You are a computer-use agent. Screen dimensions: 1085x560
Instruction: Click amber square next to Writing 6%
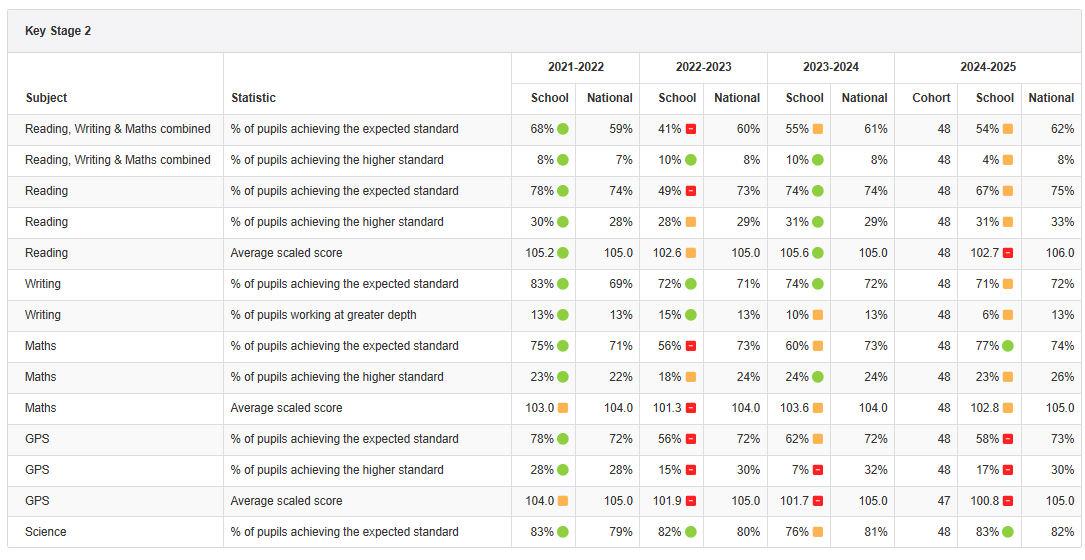(1008, 315)
